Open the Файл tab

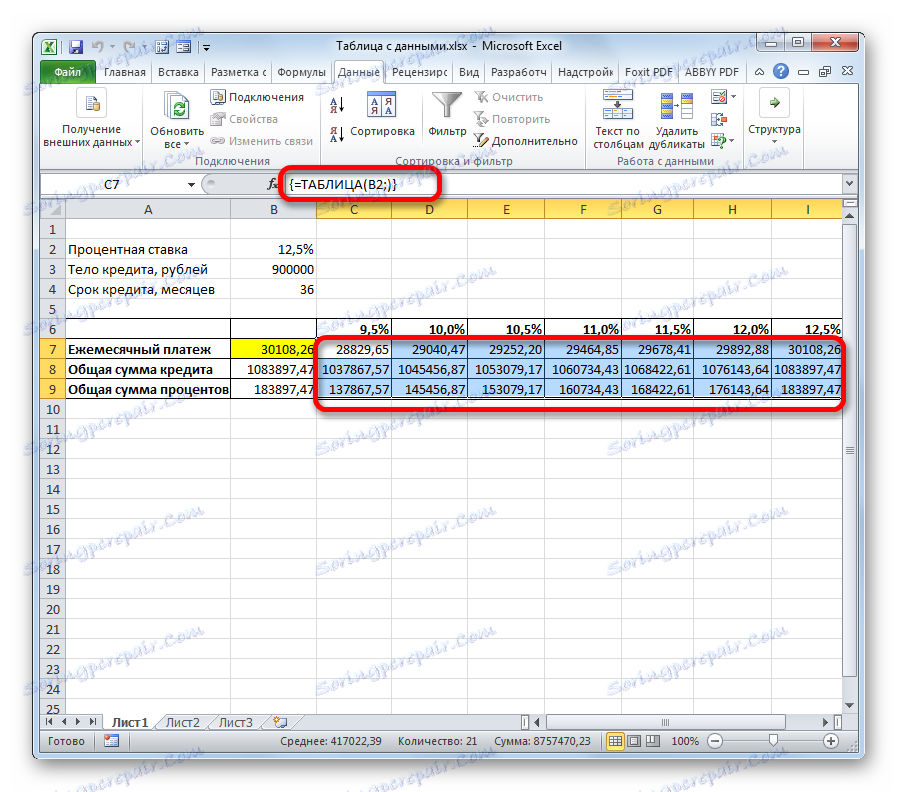pos(68,72)
